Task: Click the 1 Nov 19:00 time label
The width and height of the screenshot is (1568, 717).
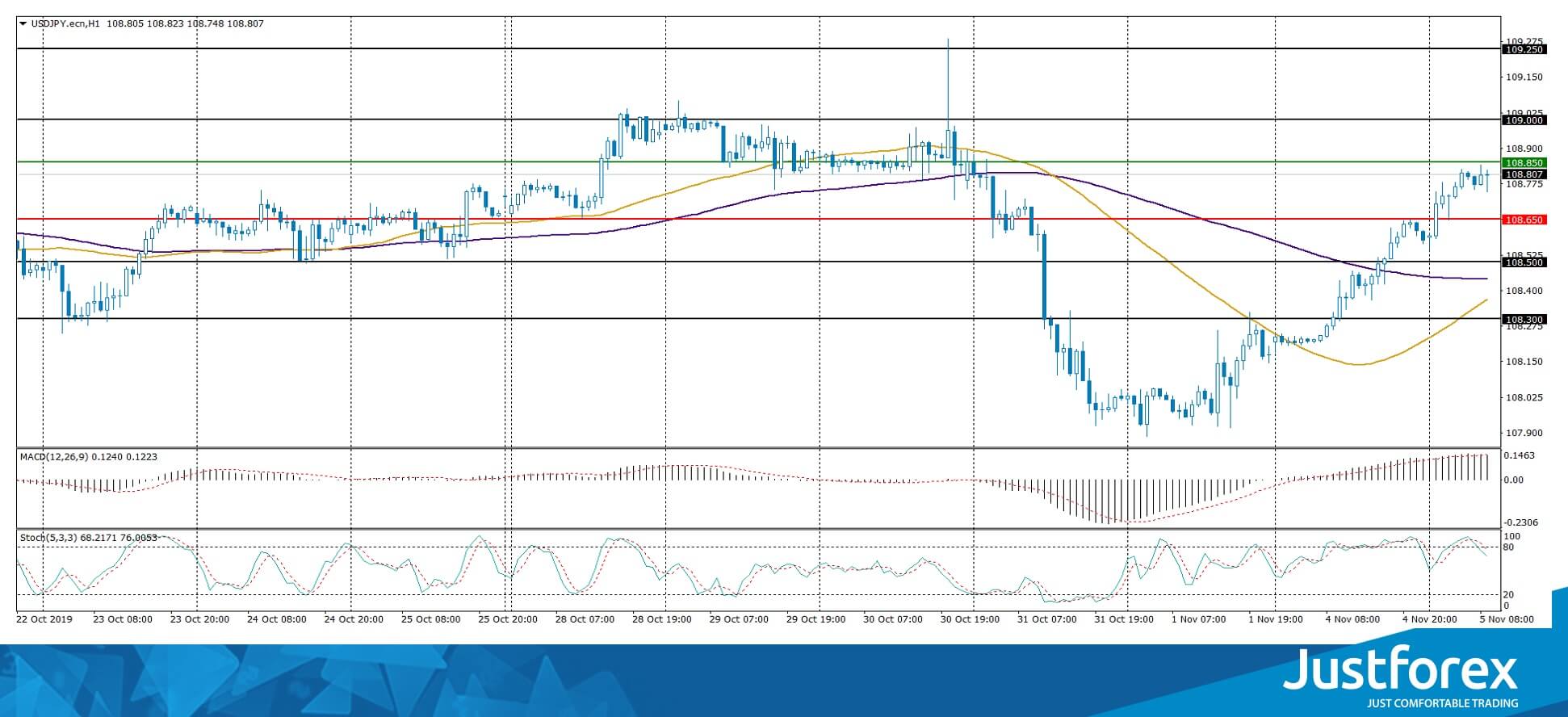Action: pyautogui.click(x=1275, y=619)
